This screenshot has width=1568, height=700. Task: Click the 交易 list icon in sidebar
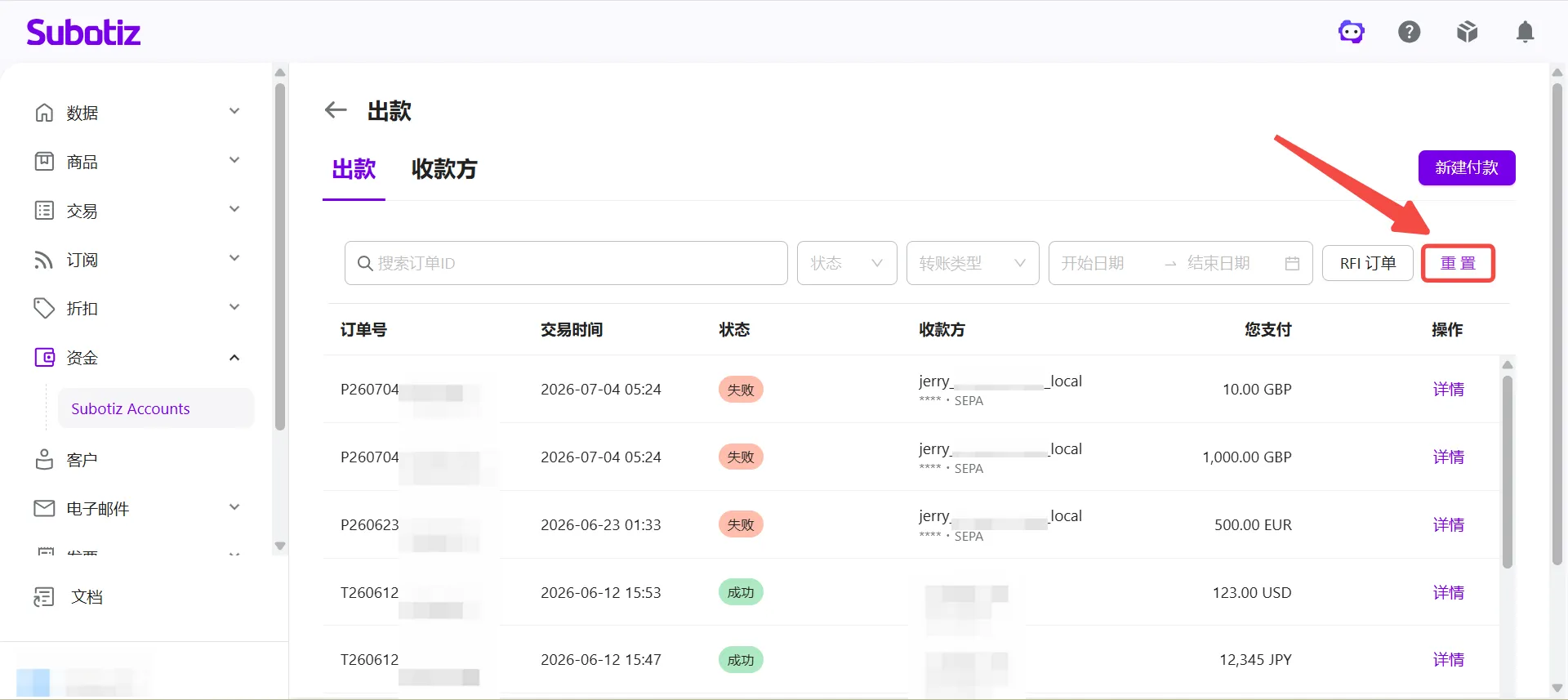[44, 211]
